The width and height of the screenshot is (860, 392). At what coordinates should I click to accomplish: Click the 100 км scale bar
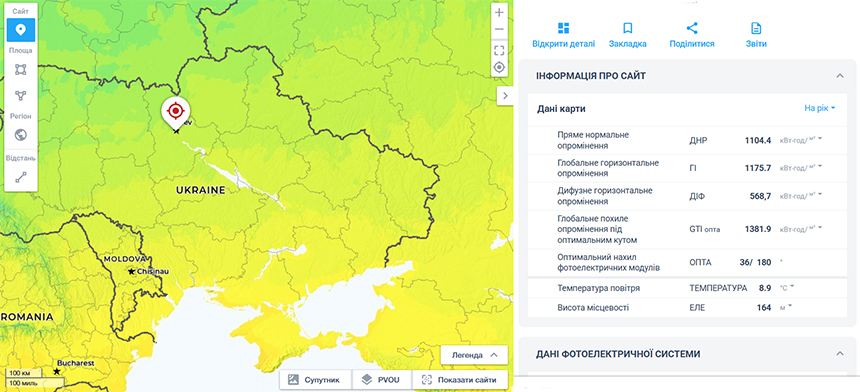click(24, 373)
